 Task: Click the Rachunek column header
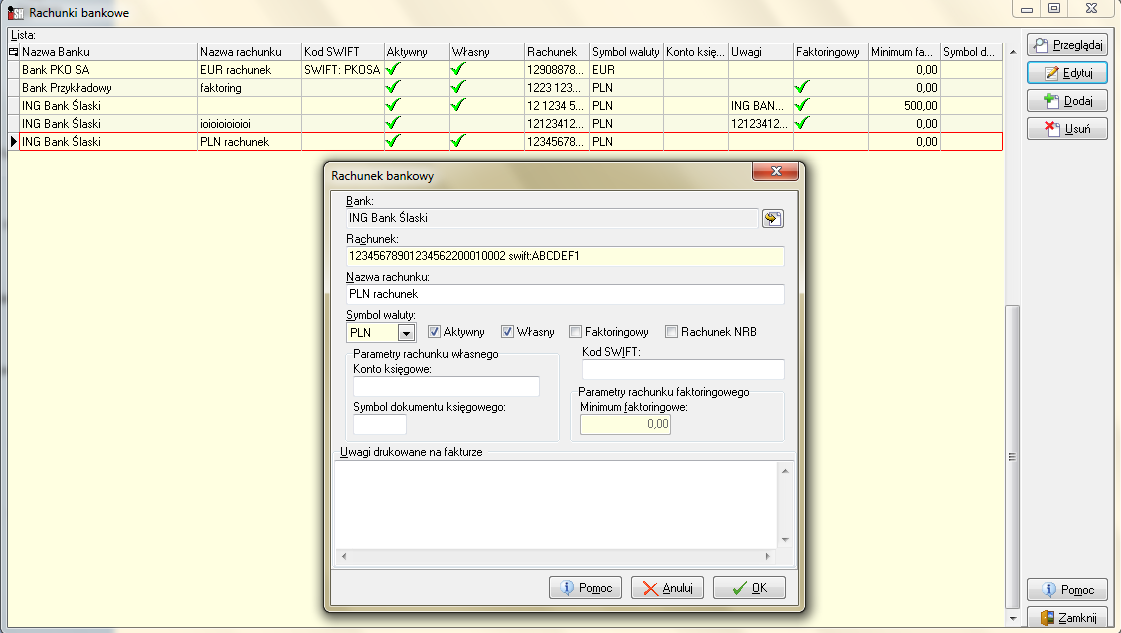(557, 51)
